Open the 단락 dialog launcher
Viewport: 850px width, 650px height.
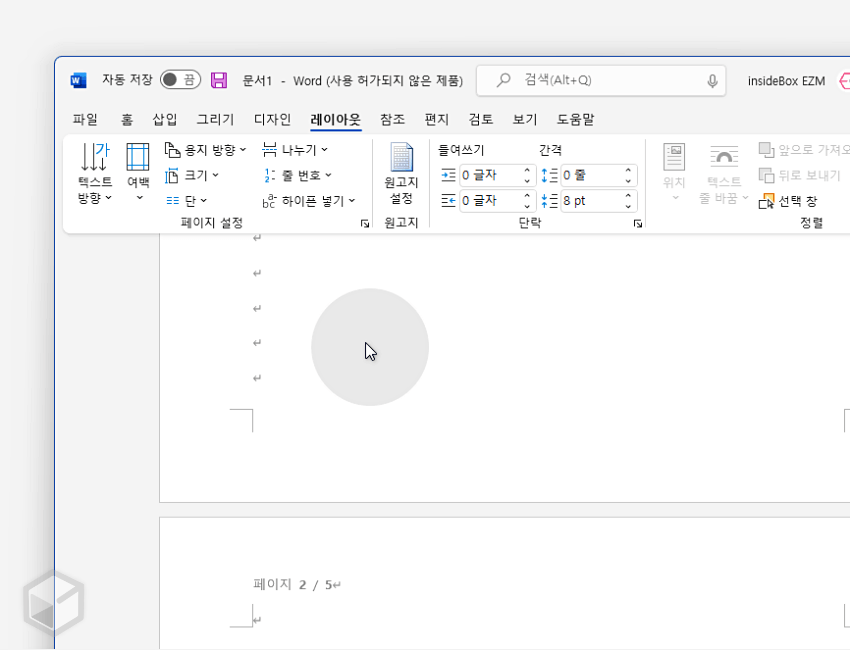(x=638, y=224)
